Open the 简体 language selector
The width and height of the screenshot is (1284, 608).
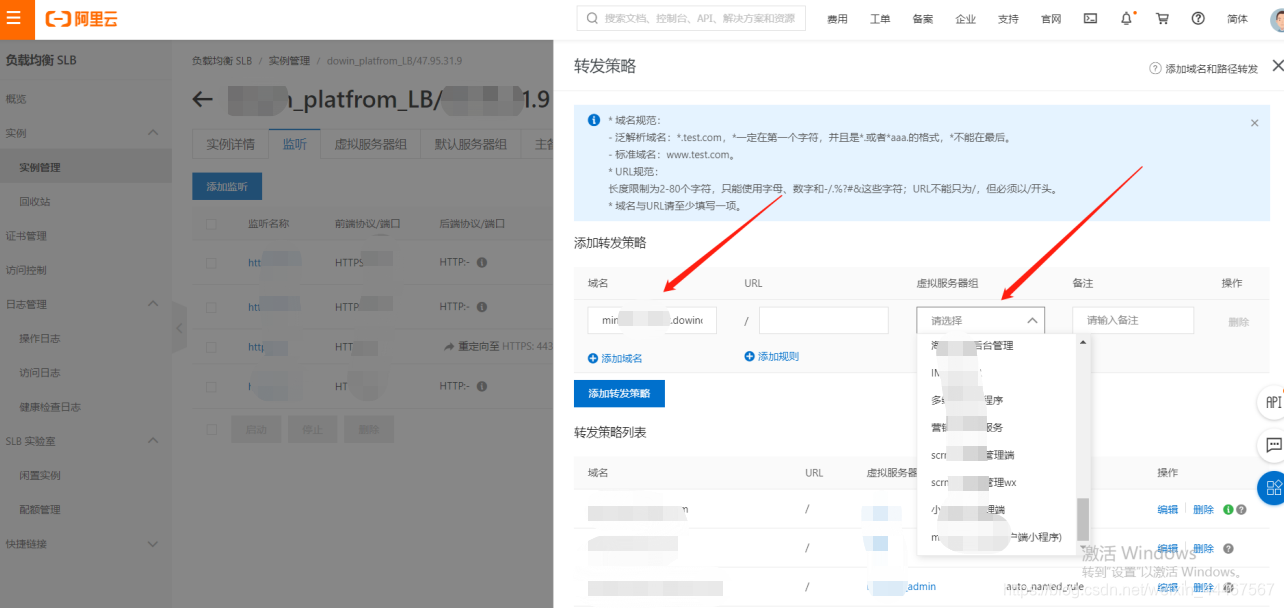coord(1237,18)
